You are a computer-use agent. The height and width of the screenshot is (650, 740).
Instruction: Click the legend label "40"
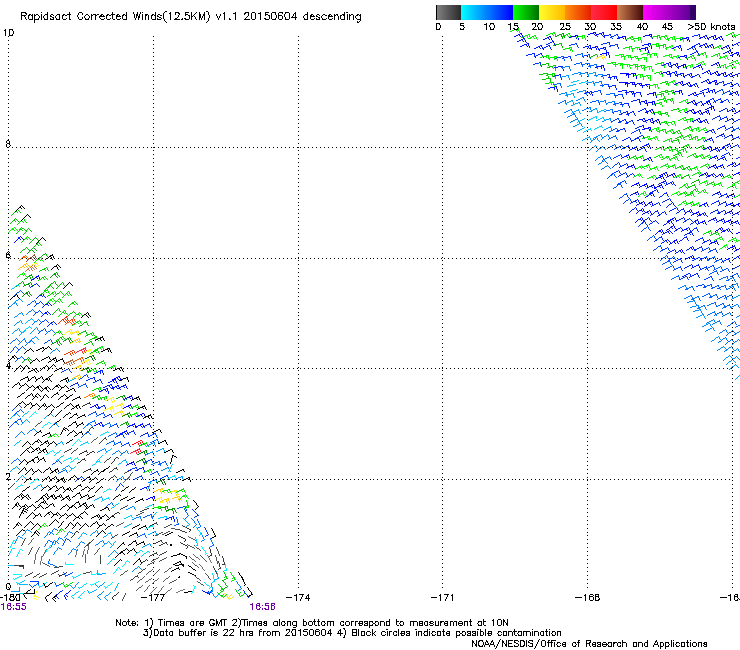click(642, 26)
